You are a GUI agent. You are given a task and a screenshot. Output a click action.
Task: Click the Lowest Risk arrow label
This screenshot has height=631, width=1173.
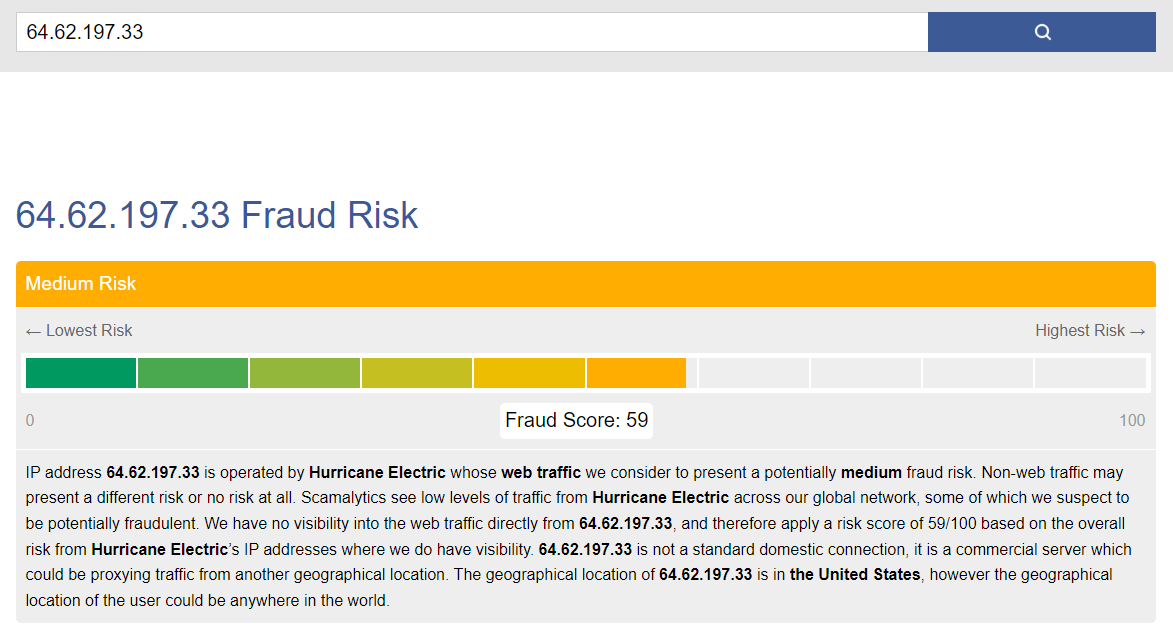coord(79,331)
